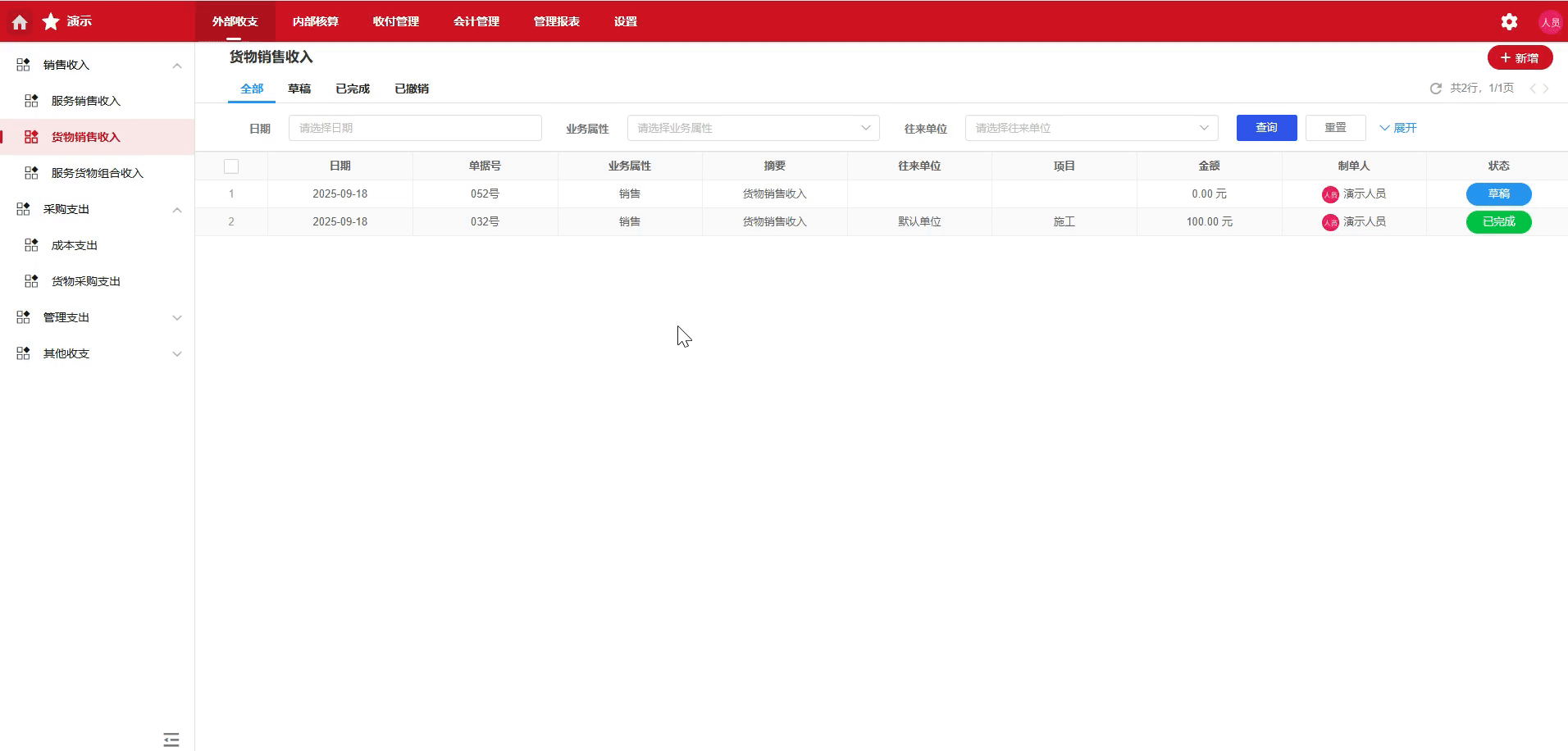Screen dimensions: 1568x751
Task: Click the 日期 date input field
Action: click(414, 127)
